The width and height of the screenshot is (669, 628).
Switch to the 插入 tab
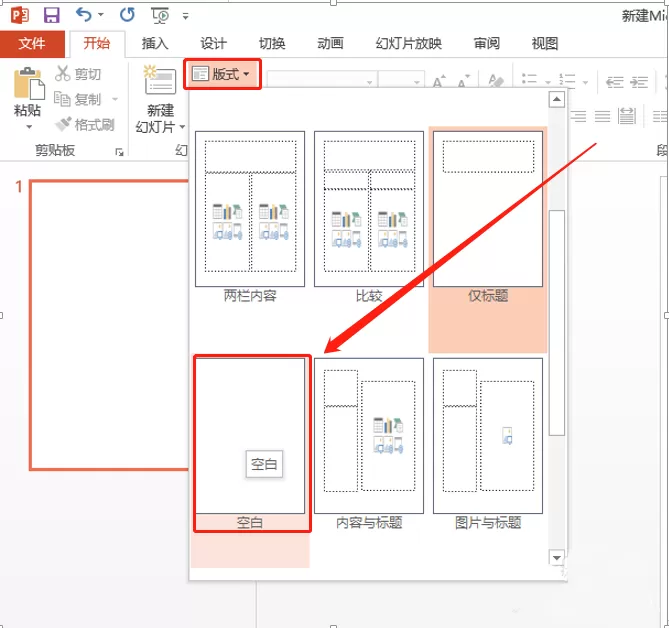coord(155,43)
